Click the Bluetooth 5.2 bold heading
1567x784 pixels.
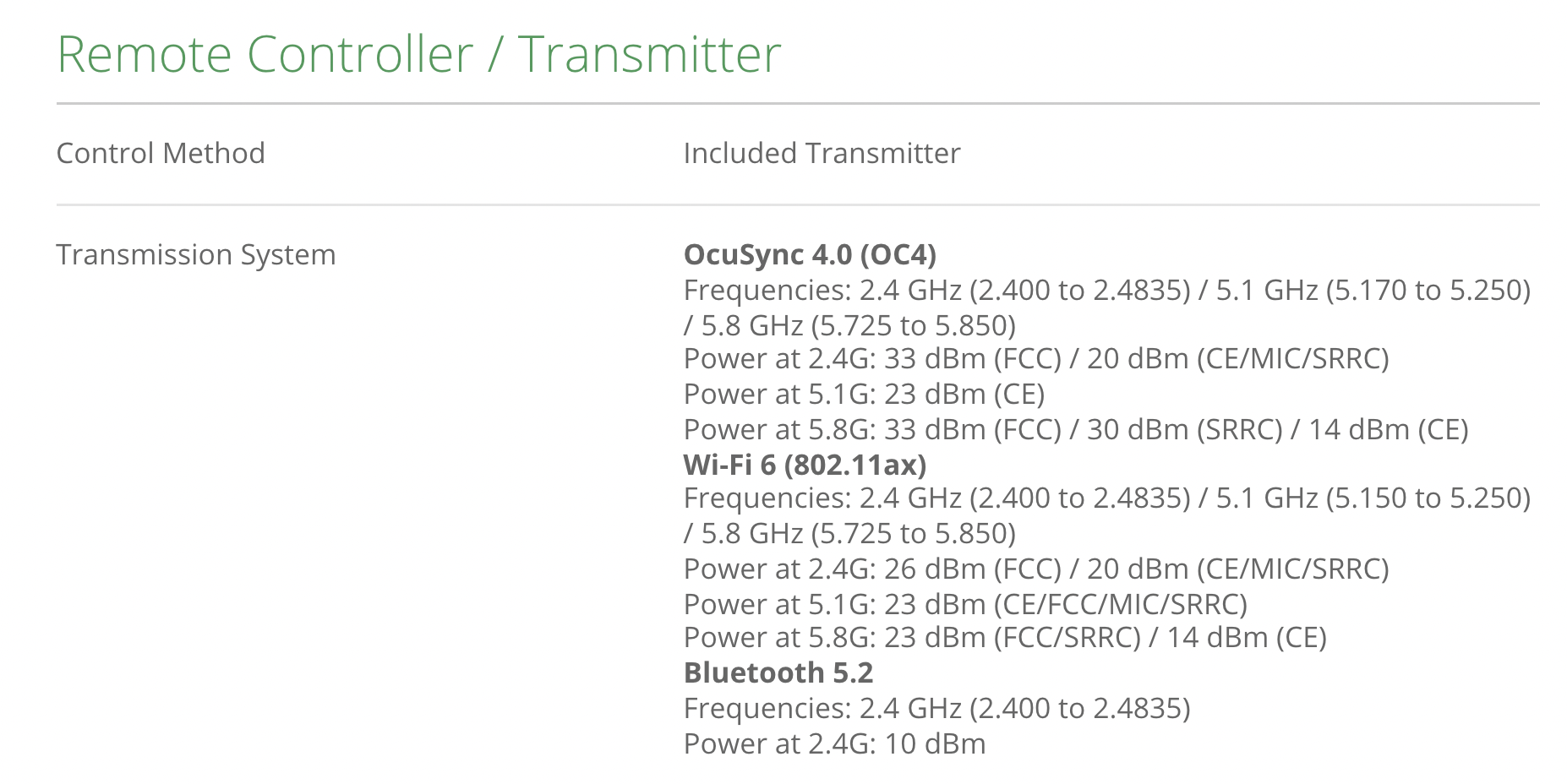tap(778, 673)
